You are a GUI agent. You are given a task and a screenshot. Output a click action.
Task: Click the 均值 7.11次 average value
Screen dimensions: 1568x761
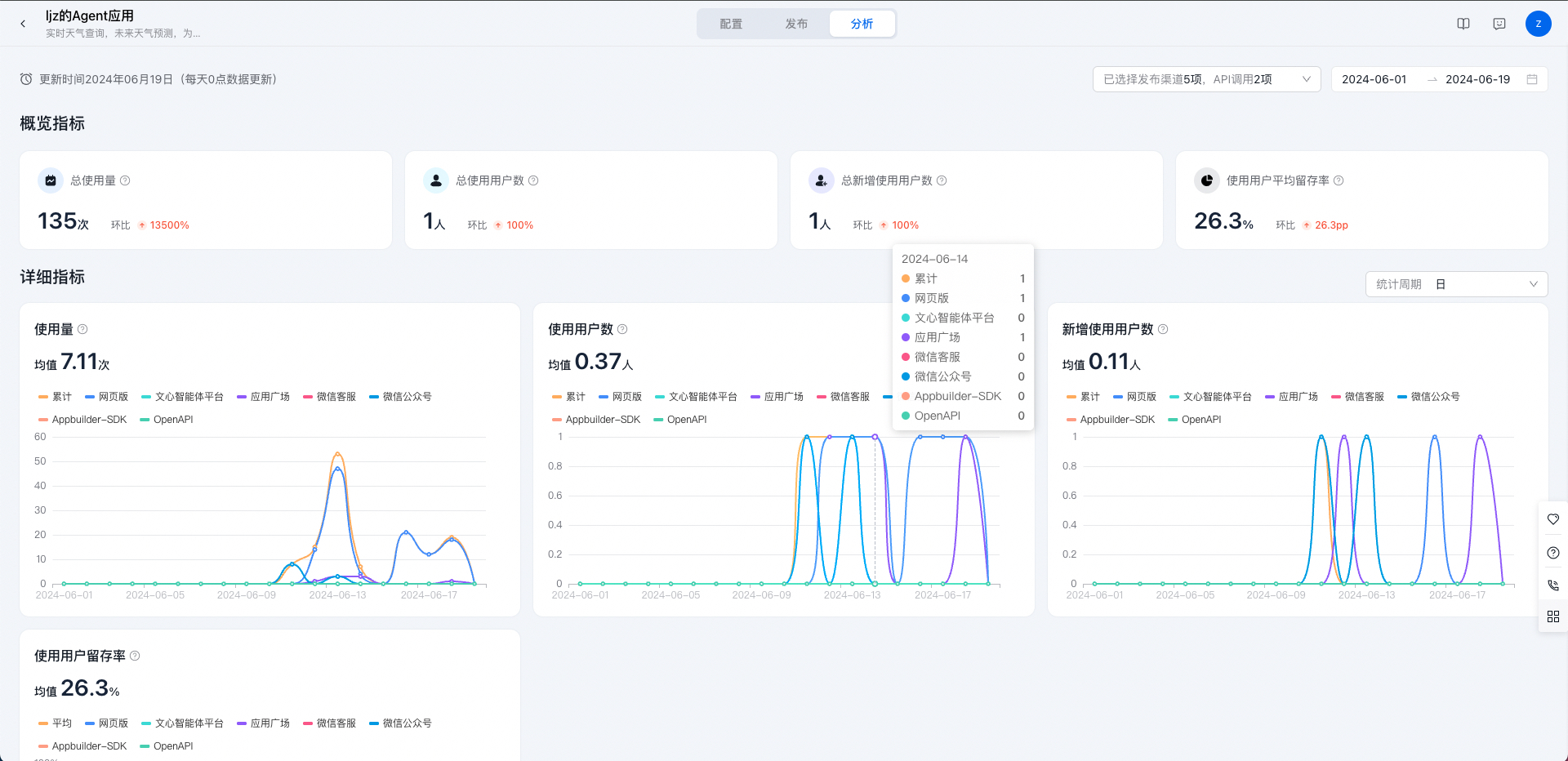point(72,362)
